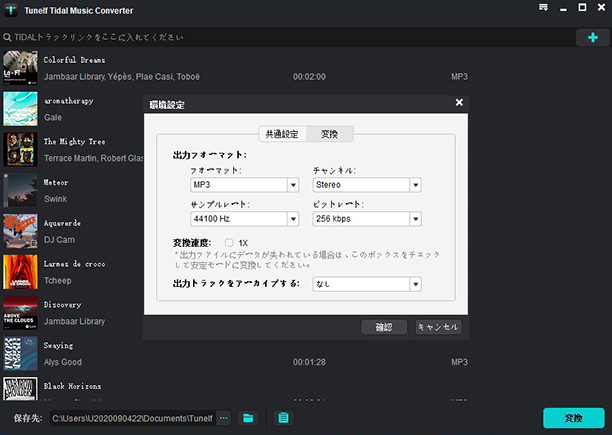Select the Discovery album thumbnail

(20, 312)
